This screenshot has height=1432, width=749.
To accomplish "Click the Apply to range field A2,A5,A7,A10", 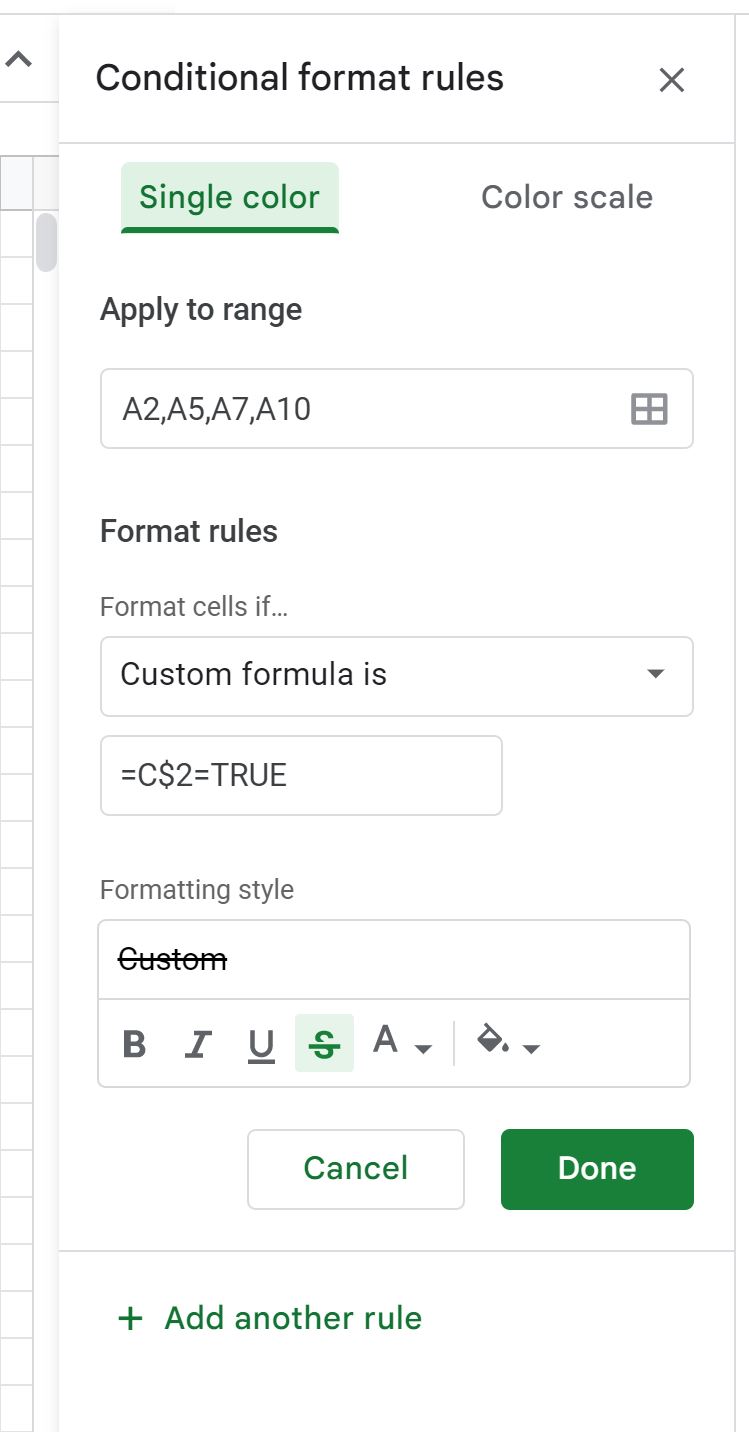I will pyautogui.click(x=397, y=408).
